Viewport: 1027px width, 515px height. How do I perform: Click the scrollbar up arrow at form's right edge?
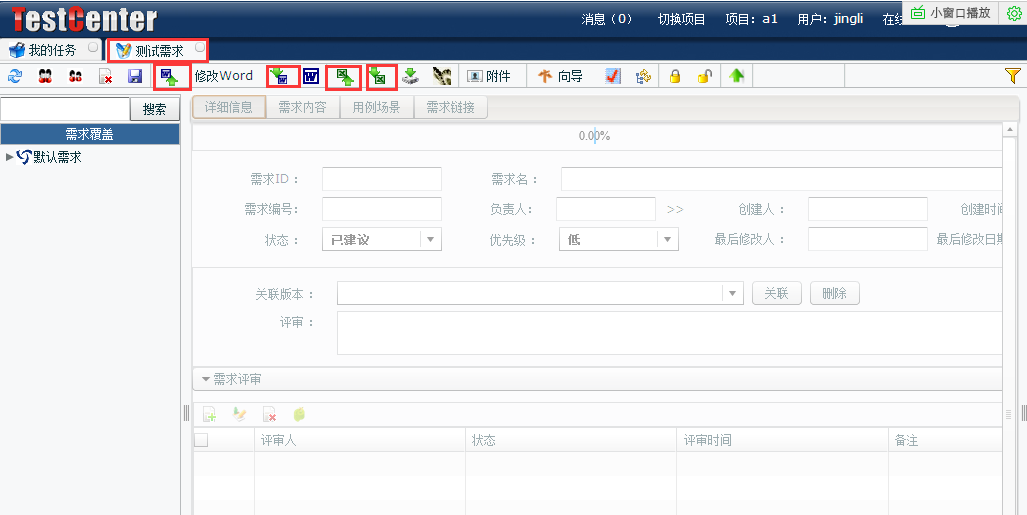tap(1009, 130)
